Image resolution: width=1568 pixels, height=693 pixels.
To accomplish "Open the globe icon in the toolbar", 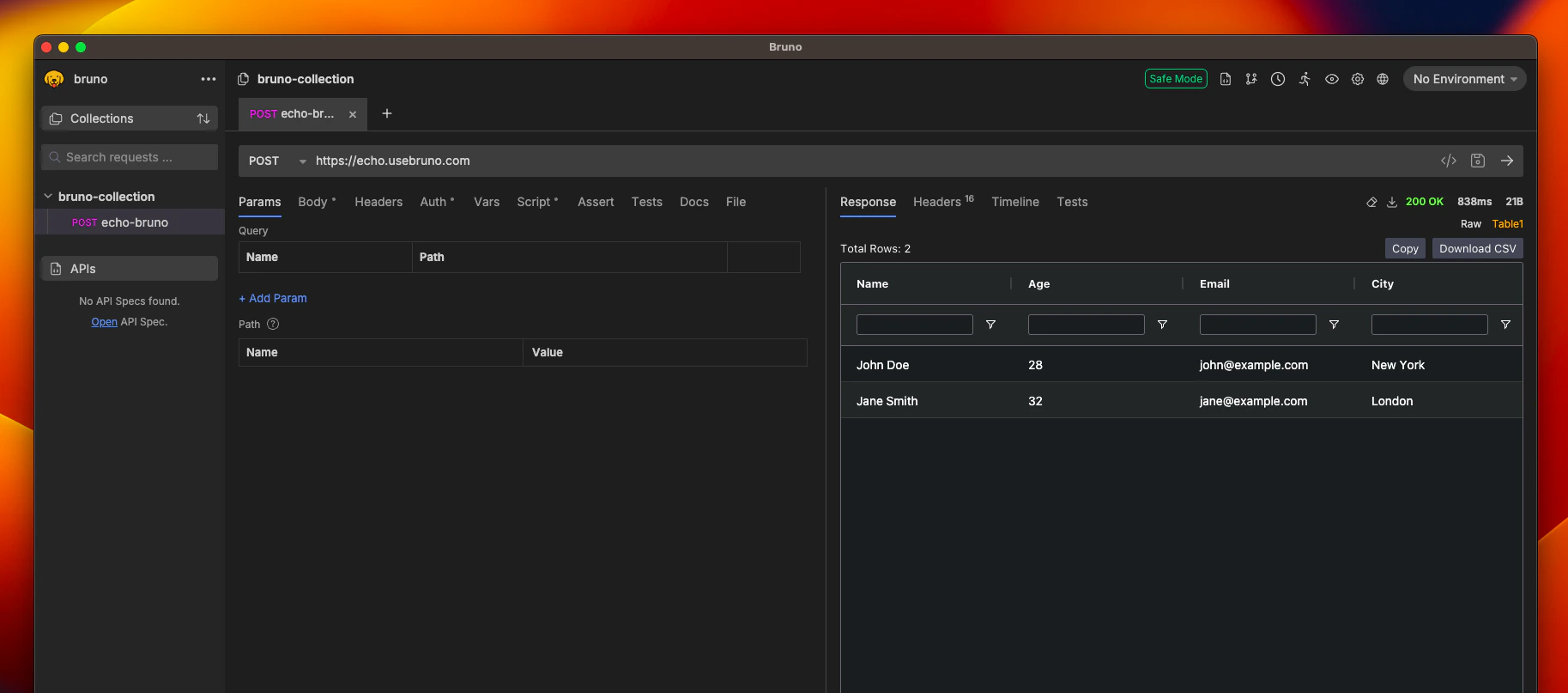I will pos(1383,79).
